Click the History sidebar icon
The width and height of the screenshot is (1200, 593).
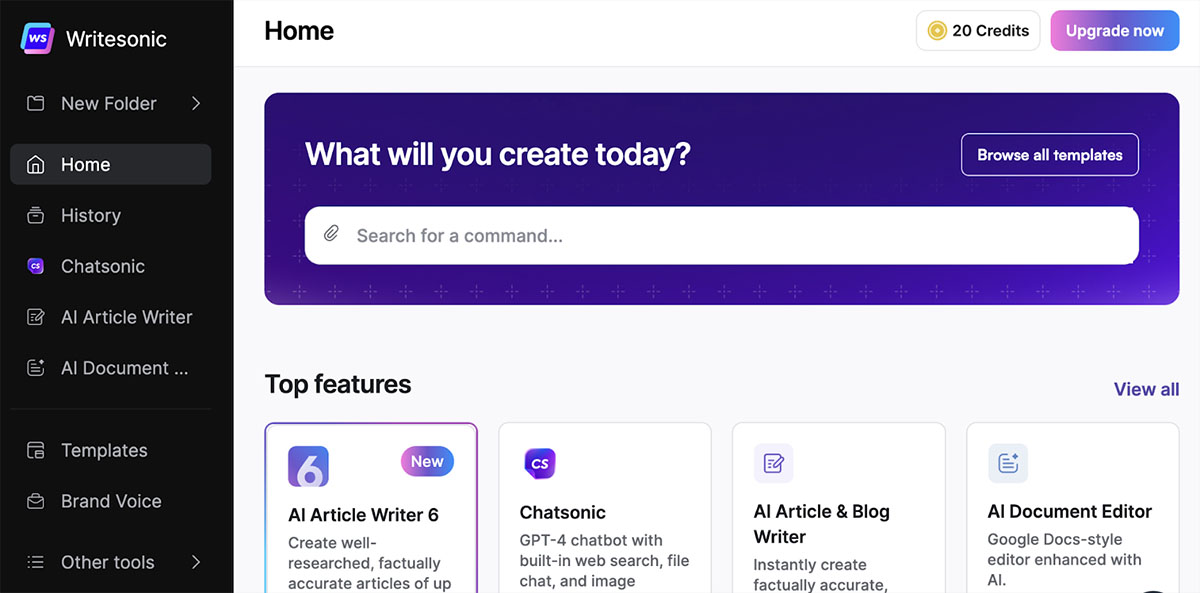pyautogui.click(x=36, y=215)
